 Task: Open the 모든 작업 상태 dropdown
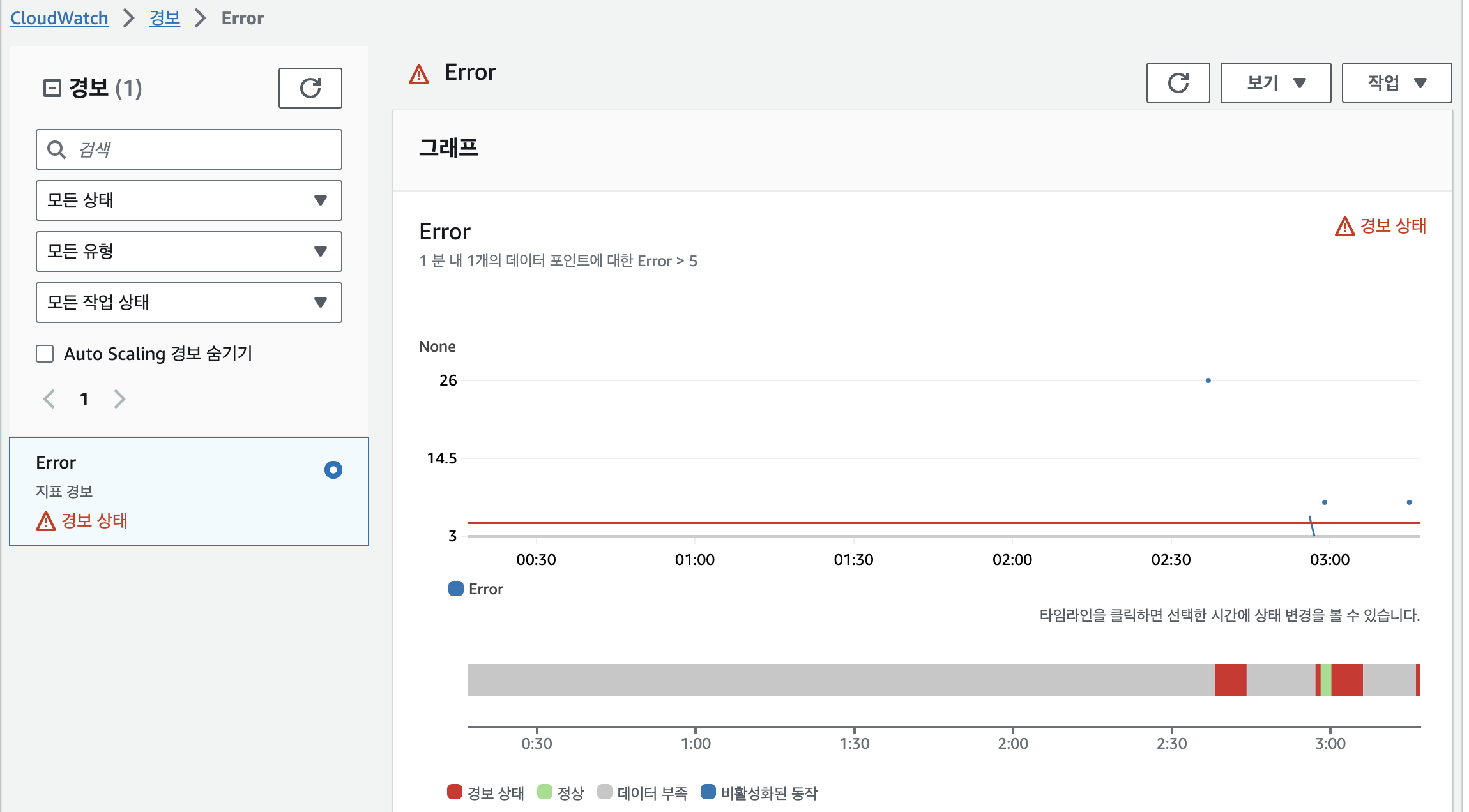point(188,302)
